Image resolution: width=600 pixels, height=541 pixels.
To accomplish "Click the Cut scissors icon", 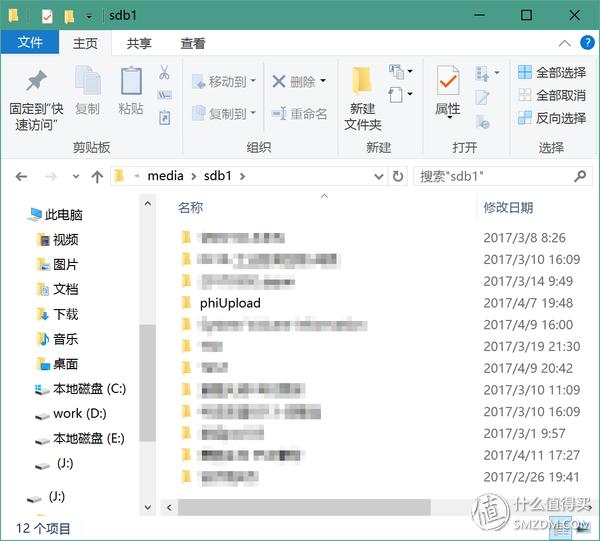I will (x=164, y=72).
